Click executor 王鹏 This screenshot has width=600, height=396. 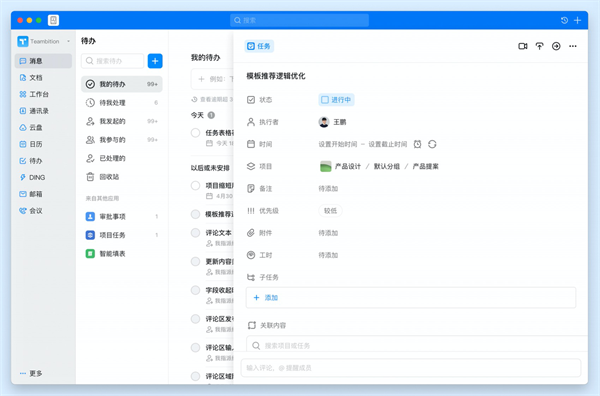(x=333, y=122)
